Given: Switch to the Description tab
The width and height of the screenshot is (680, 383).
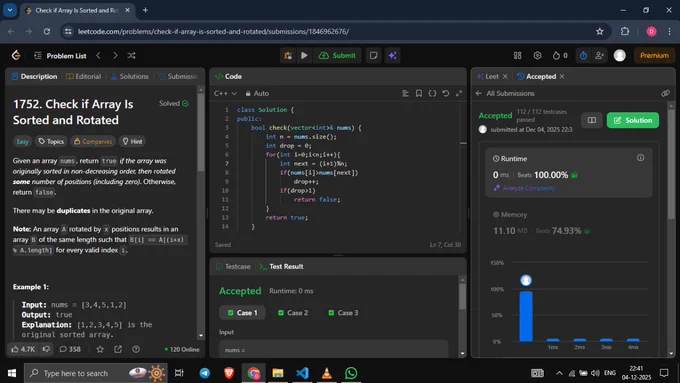Looking at the screenshot, I should pos(34,76).
